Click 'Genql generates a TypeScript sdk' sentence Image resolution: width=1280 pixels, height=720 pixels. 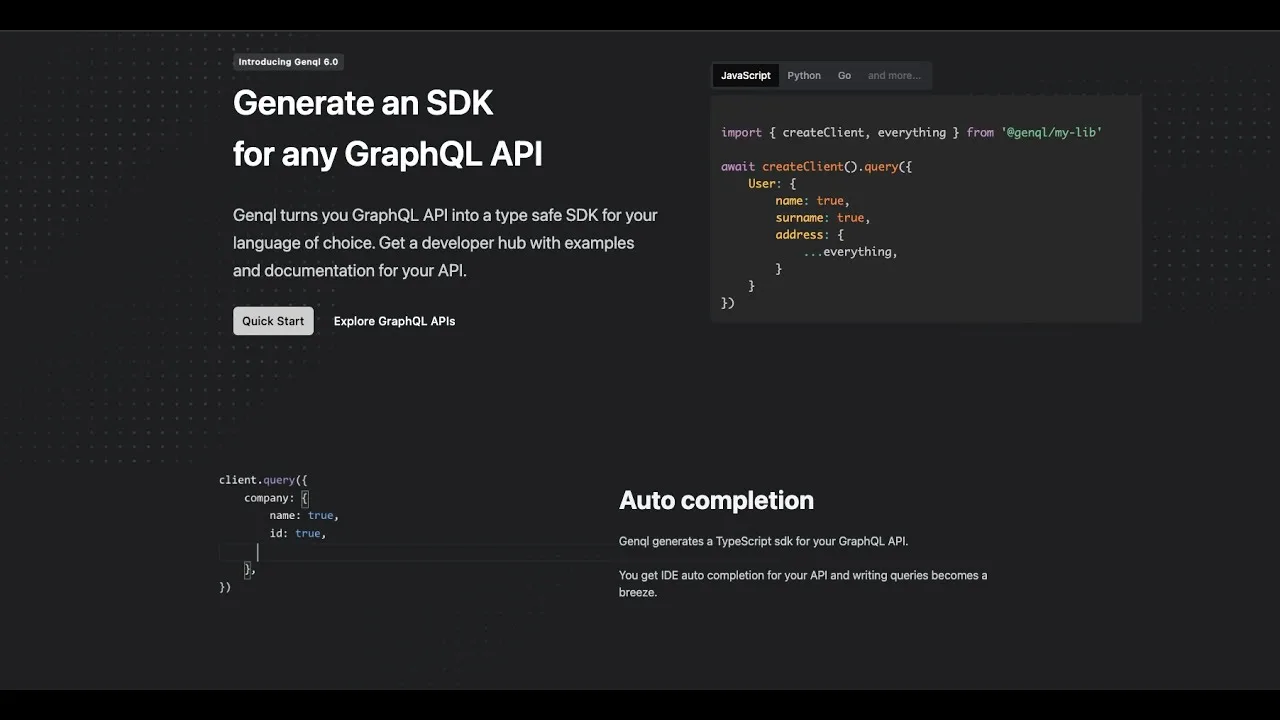click(x=763, y=541)
